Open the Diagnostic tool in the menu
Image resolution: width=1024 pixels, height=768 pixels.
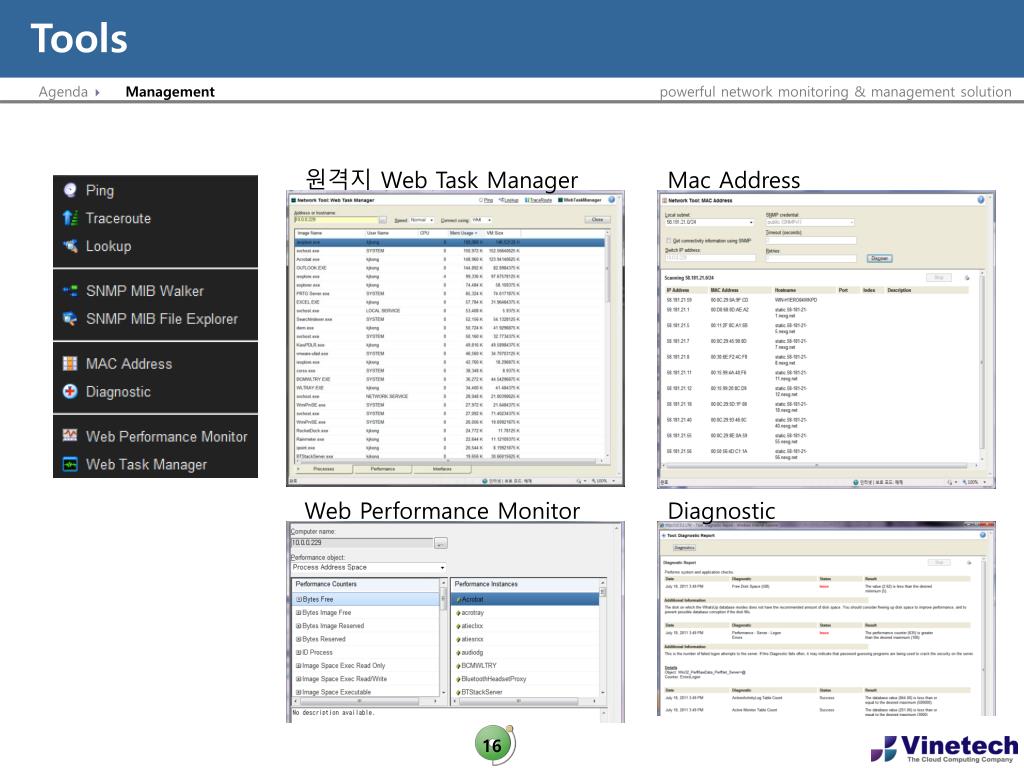click(118, 392)
